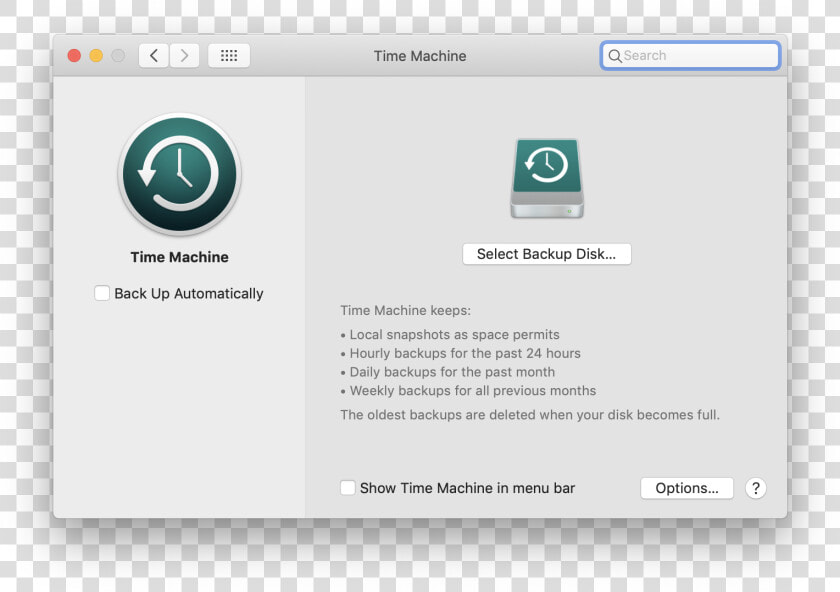The width and height of the screenshot is (840, 592).
Task: Click 'The oldest backups are deleted' sentence
Action: (x=530, y=415)
